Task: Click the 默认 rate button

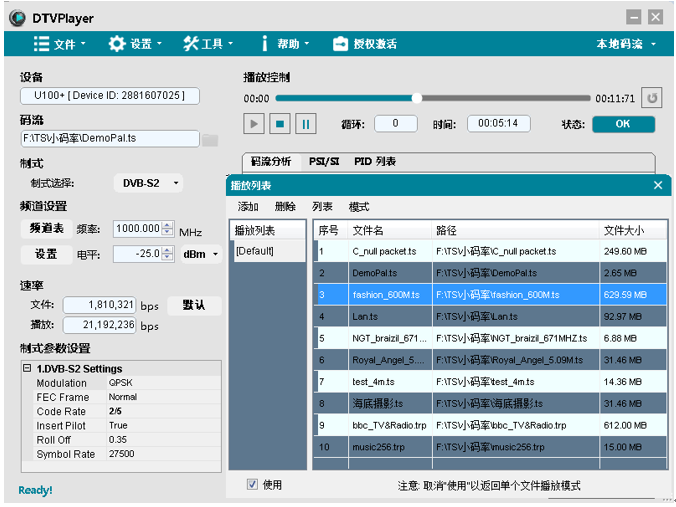Action: coord(194,305)
